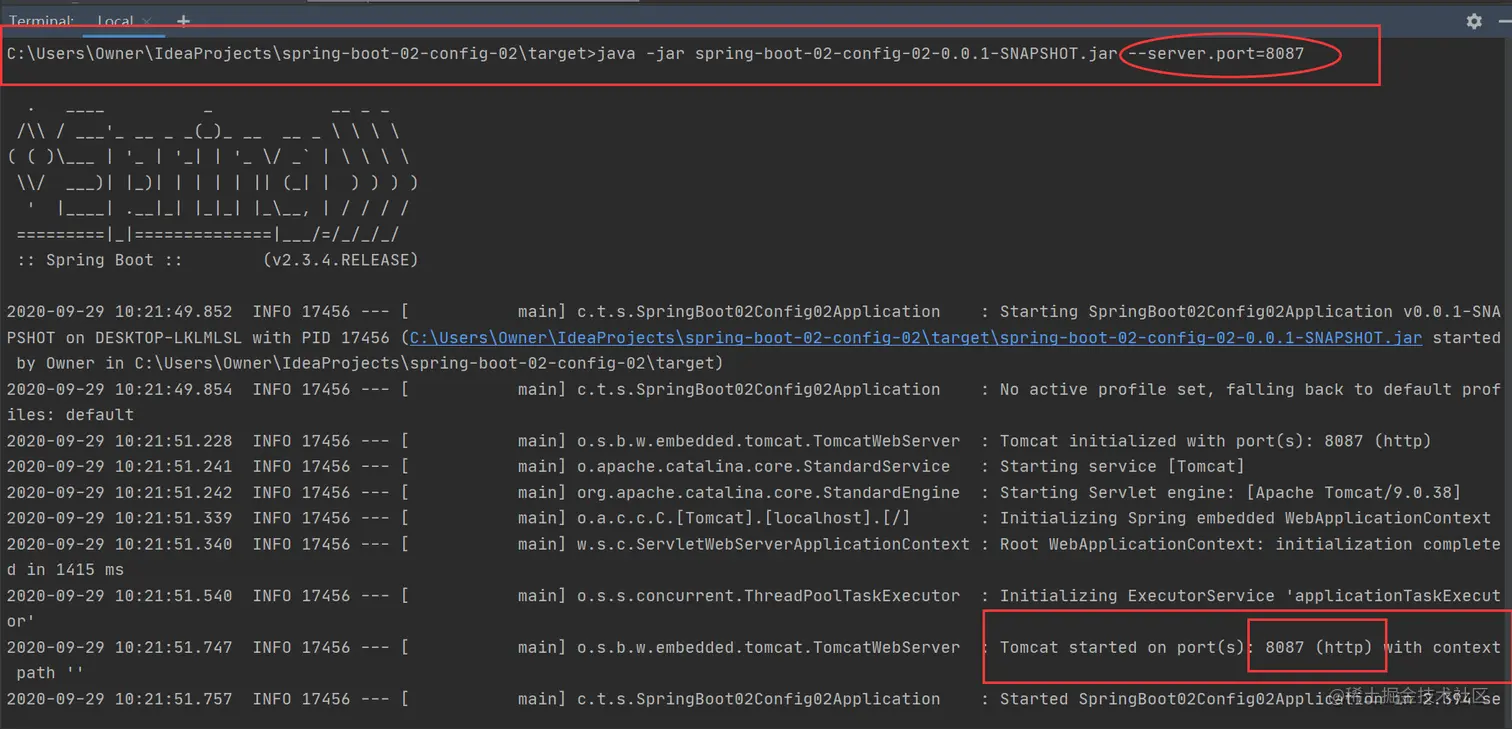The image size is (1512, 729).
Task: Click the Spring Boot (v2.3.4.RELEASE) version line
Action: coord(217,260)
